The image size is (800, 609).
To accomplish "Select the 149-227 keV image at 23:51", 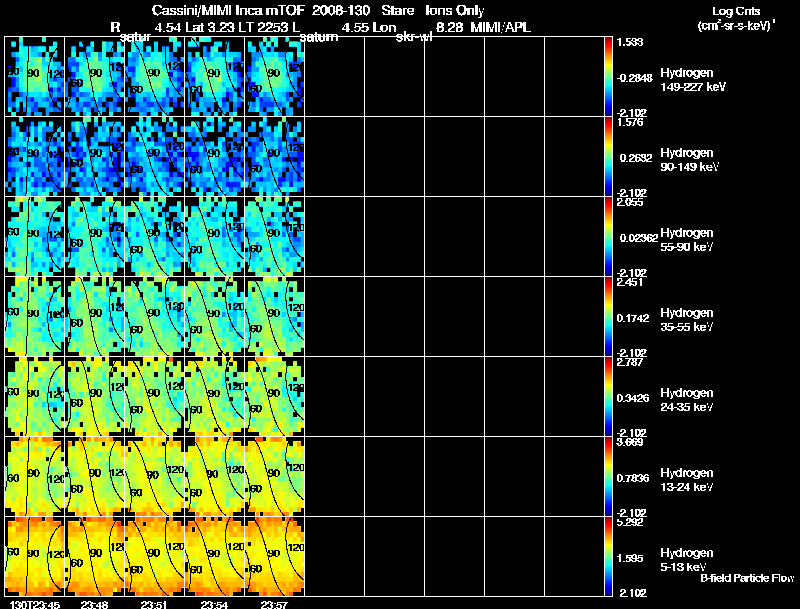I will (155, 77).
